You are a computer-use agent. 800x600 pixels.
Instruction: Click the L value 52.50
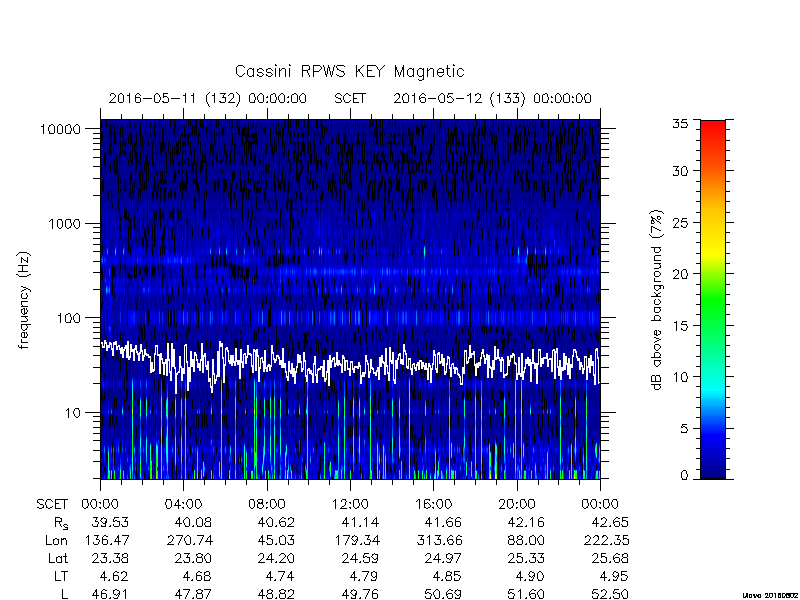[610, 594]
